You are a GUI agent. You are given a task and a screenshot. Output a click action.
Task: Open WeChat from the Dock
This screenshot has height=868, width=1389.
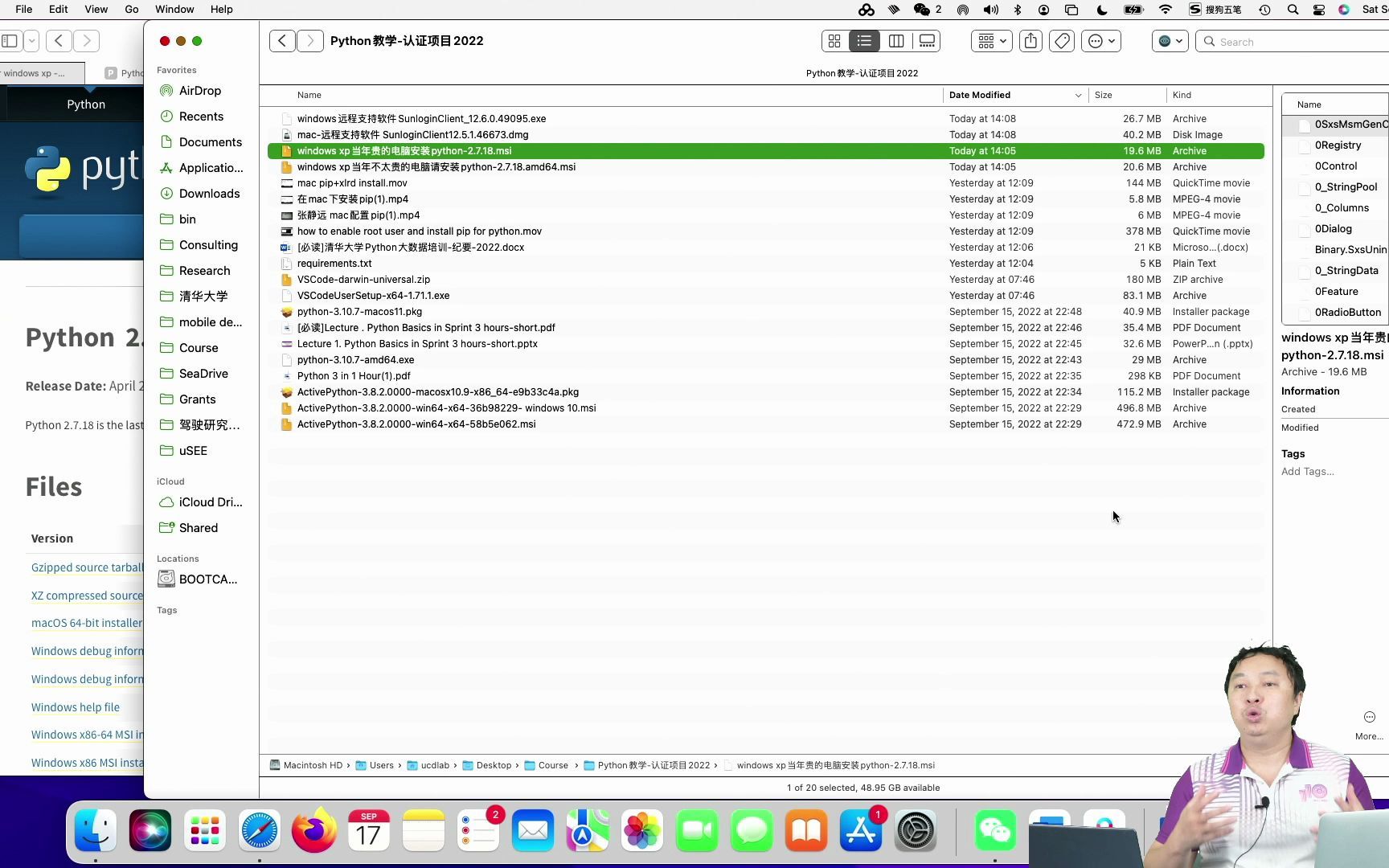[x=995, y=830]
